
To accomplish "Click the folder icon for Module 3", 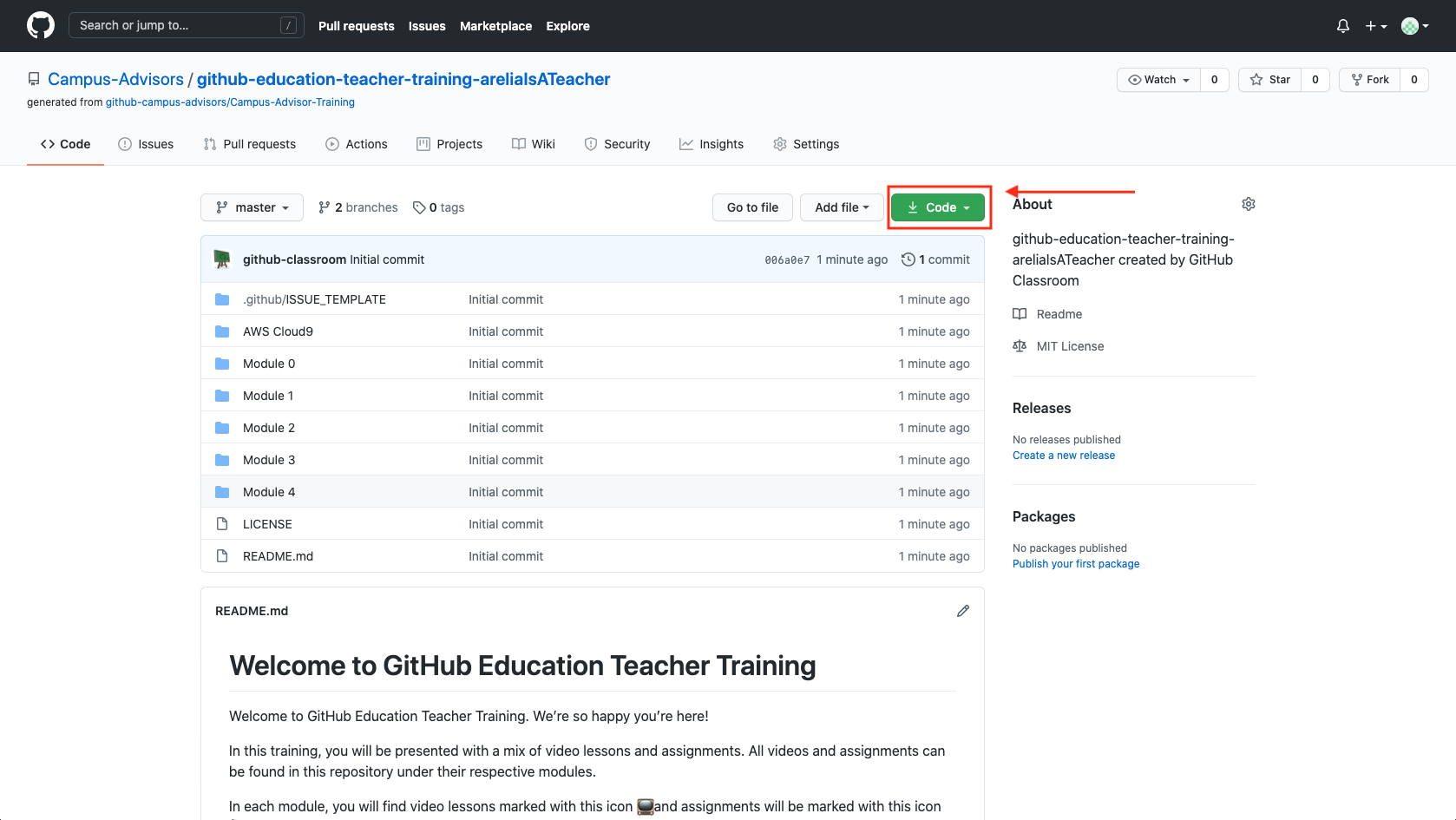I will (x=222, y=460).
